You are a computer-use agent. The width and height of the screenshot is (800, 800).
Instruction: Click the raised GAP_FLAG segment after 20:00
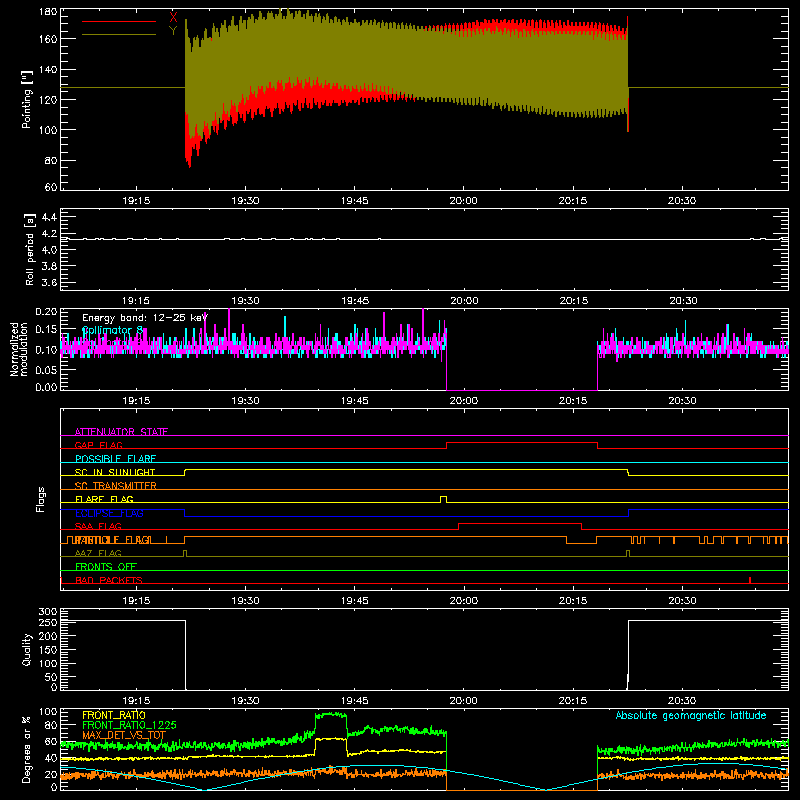(x=522, y=443)
